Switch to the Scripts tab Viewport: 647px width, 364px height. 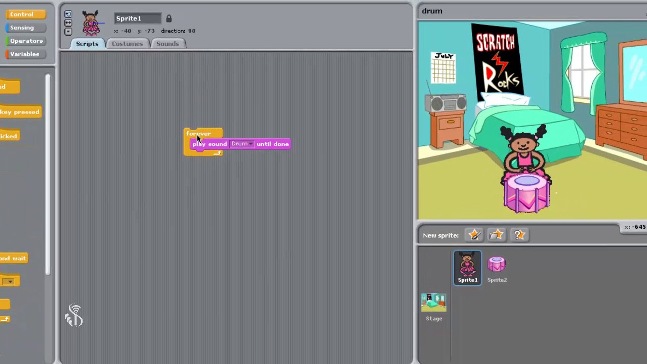(x=87, y=44)
